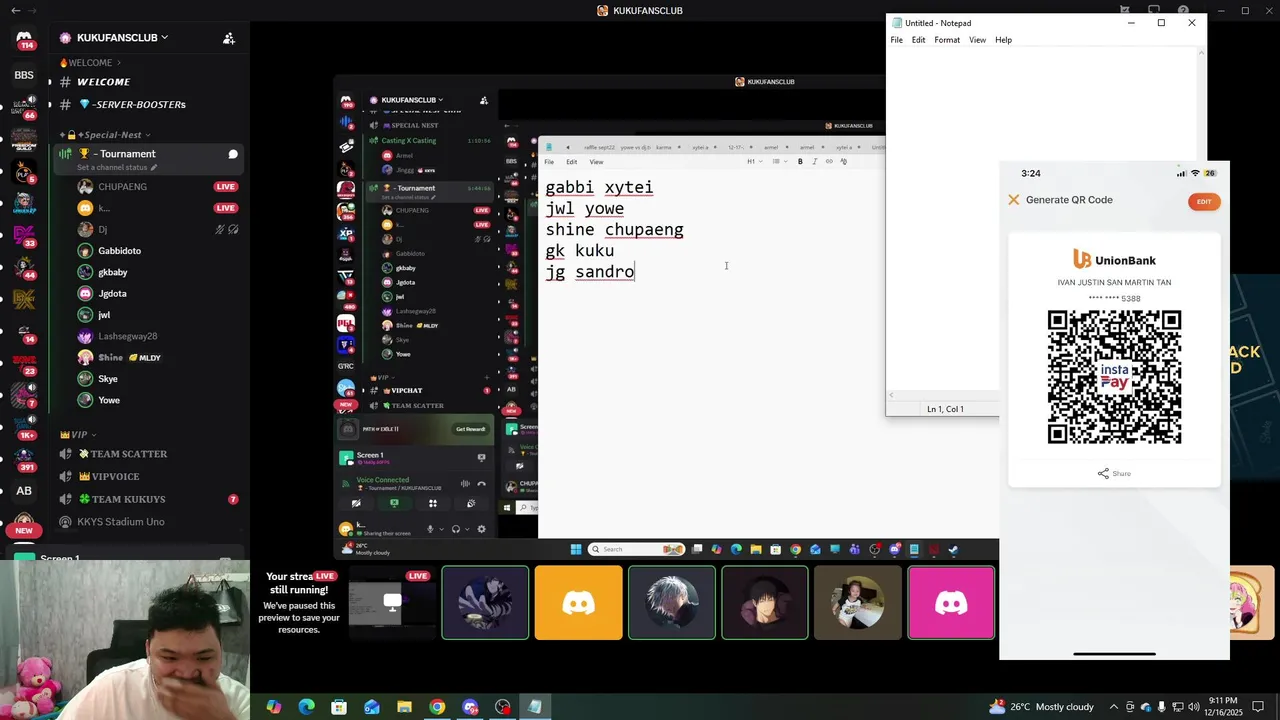This screenshot has height=720, width=1280.
Task: Toggle screen share button in streamed voice controls
Action: pyautogui.click(x=394, y=503)
